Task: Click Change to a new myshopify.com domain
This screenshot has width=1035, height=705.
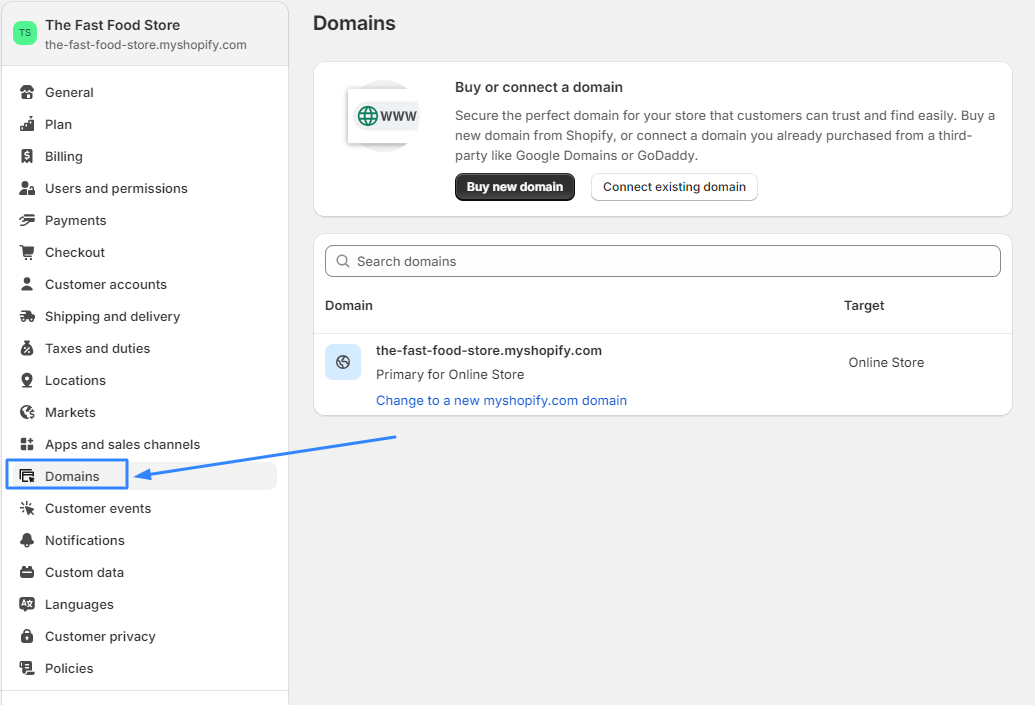Action: coord(501,401)
